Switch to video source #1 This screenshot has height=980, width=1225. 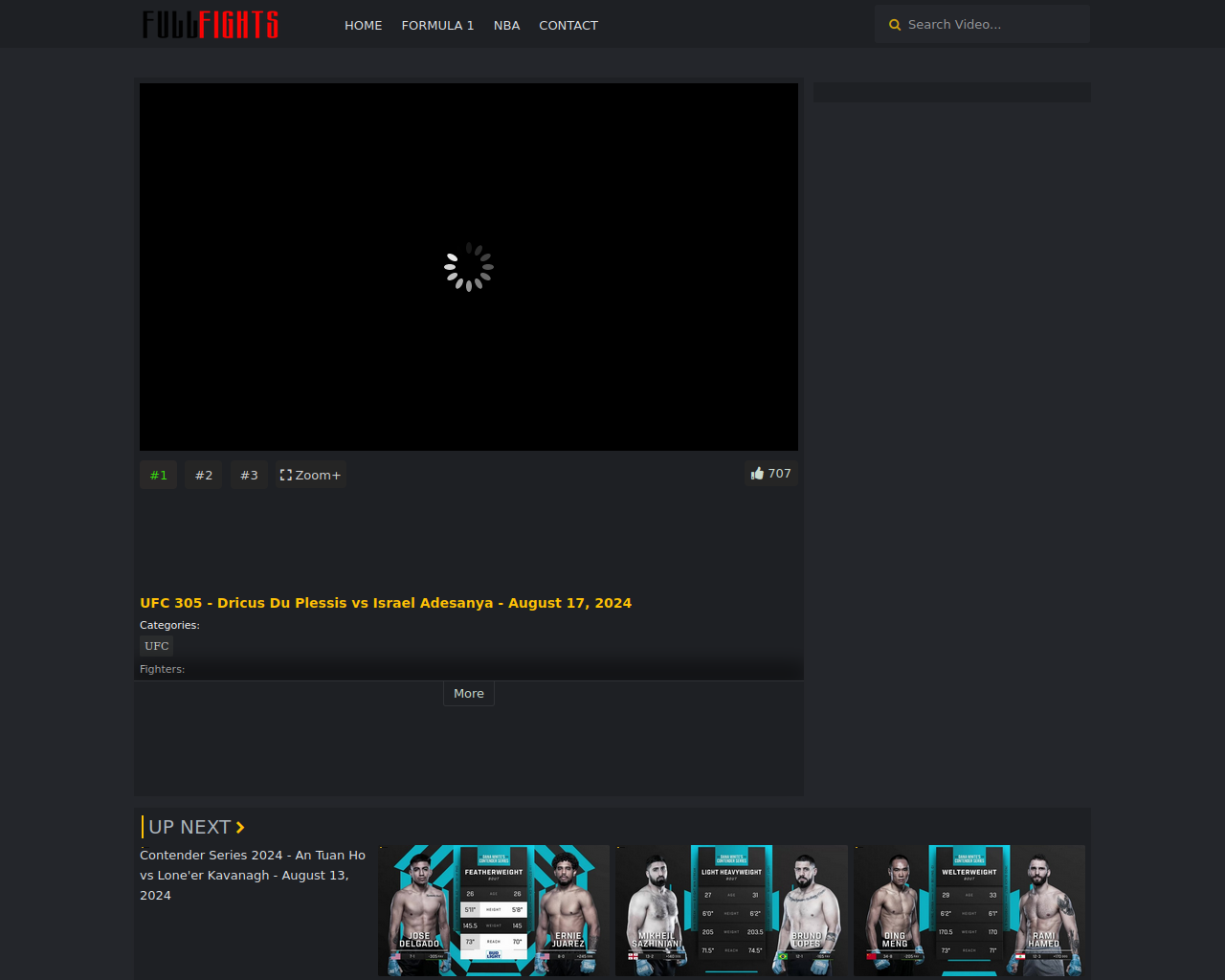click(x=159, y=475)
